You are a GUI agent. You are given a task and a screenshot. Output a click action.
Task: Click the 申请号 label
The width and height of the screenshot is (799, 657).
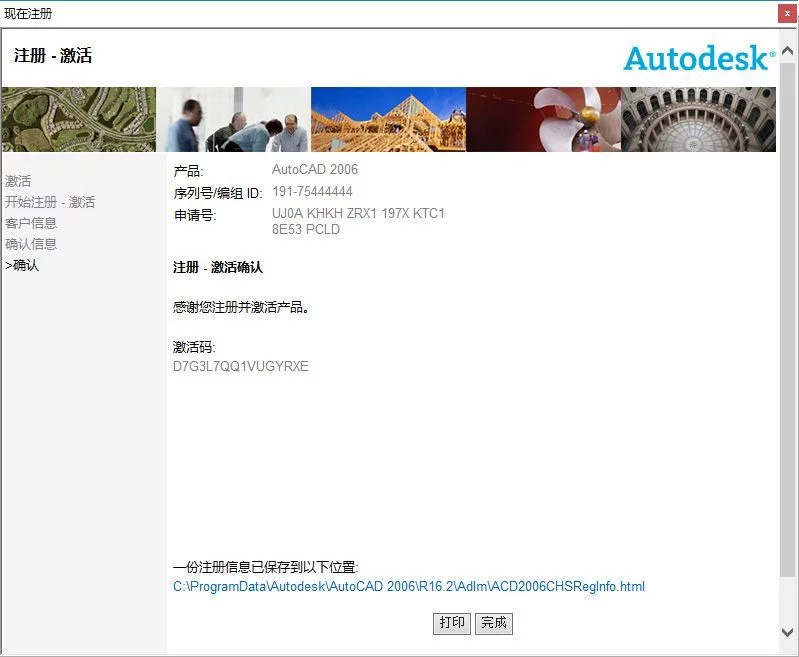coord(195,215)
